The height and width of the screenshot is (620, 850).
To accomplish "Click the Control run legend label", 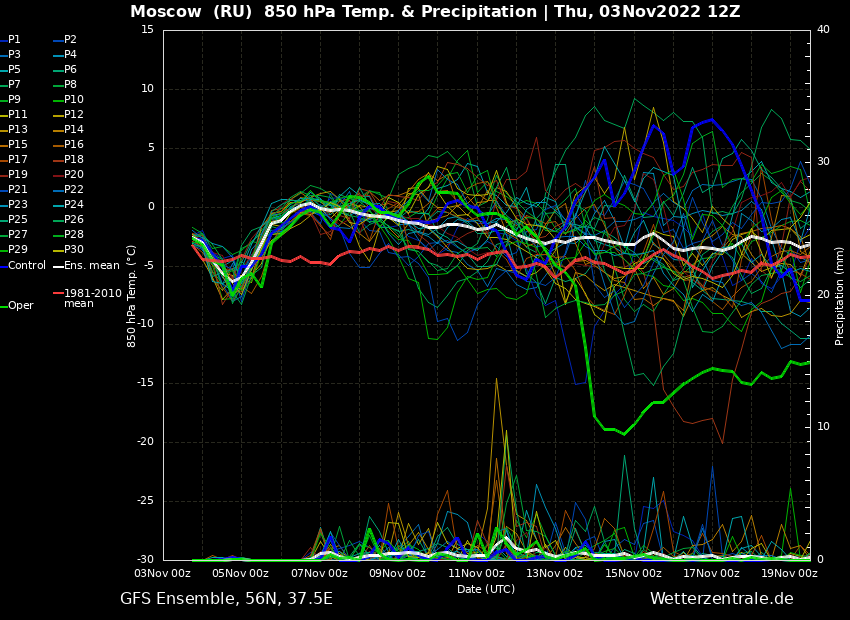I will [x=27, y=265].
